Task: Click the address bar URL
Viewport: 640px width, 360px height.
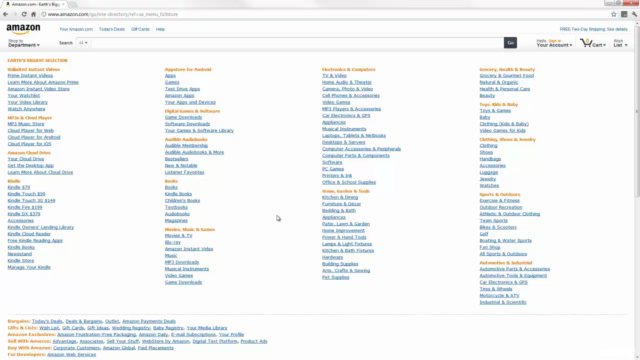Action: (x=113, y=14)
